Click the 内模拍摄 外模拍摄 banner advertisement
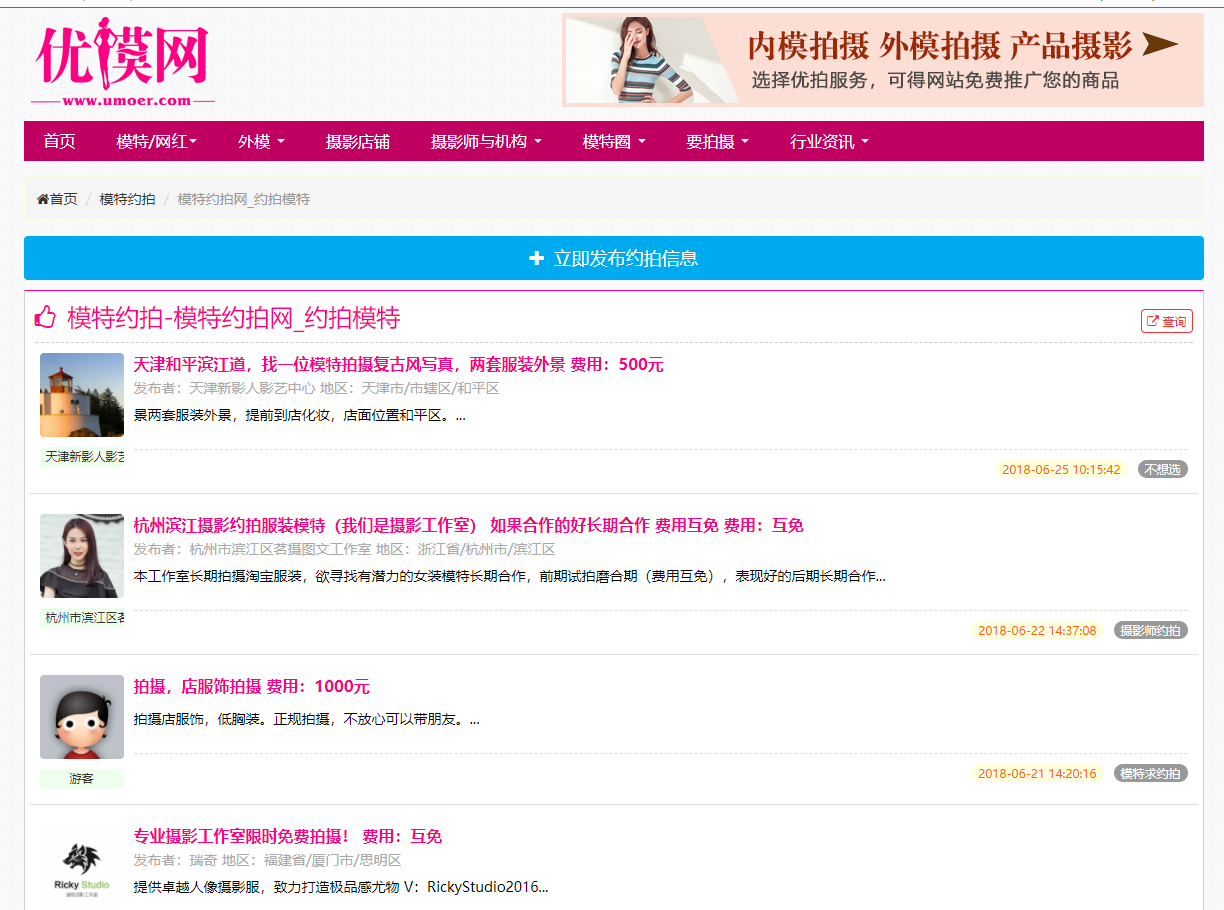This screenshot has height=910, width=1224. click(883, 60)
